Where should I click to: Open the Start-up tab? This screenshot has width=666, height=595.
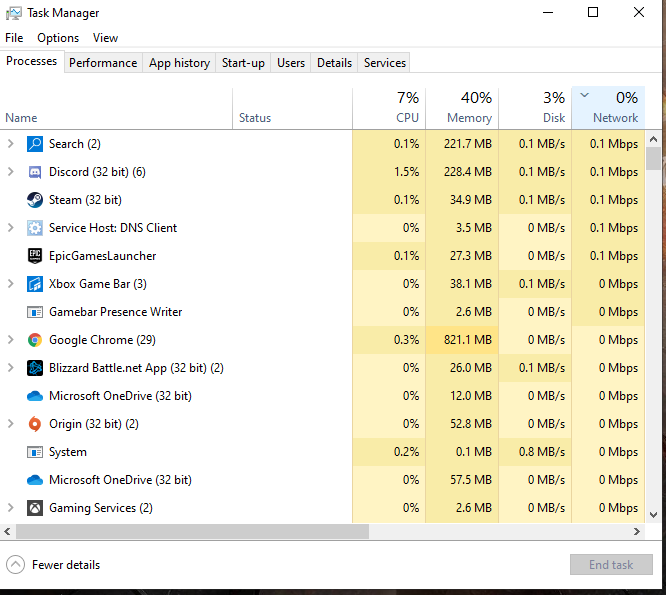(x=243, y=63)
